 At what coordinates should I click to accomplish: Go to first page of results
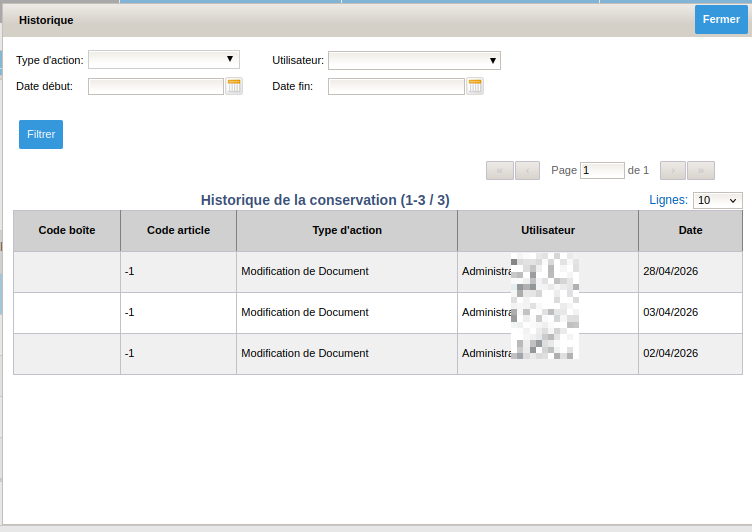[x=500, y=170]
